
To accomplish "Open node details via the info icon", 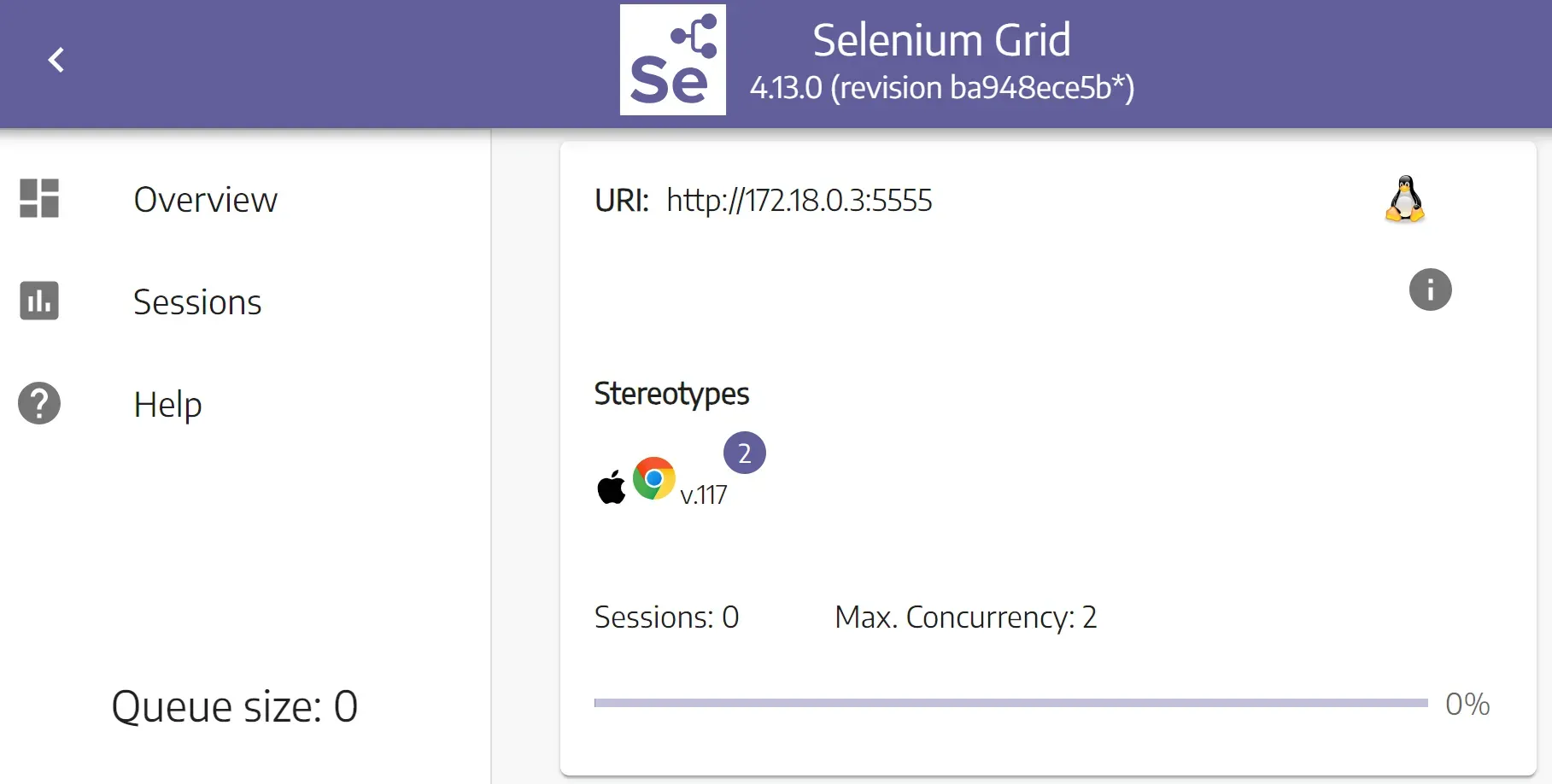I will pyautogui.click(x=1430, y=290).
